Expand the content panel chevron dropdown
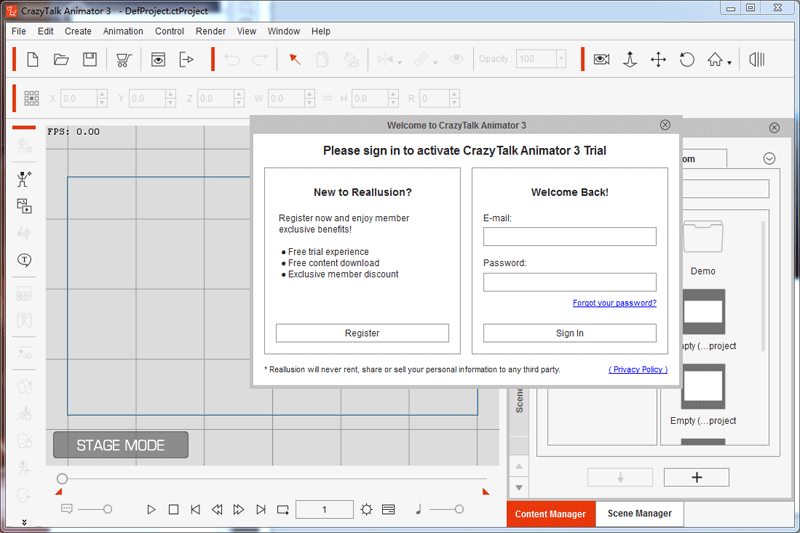 pos(769,159)
